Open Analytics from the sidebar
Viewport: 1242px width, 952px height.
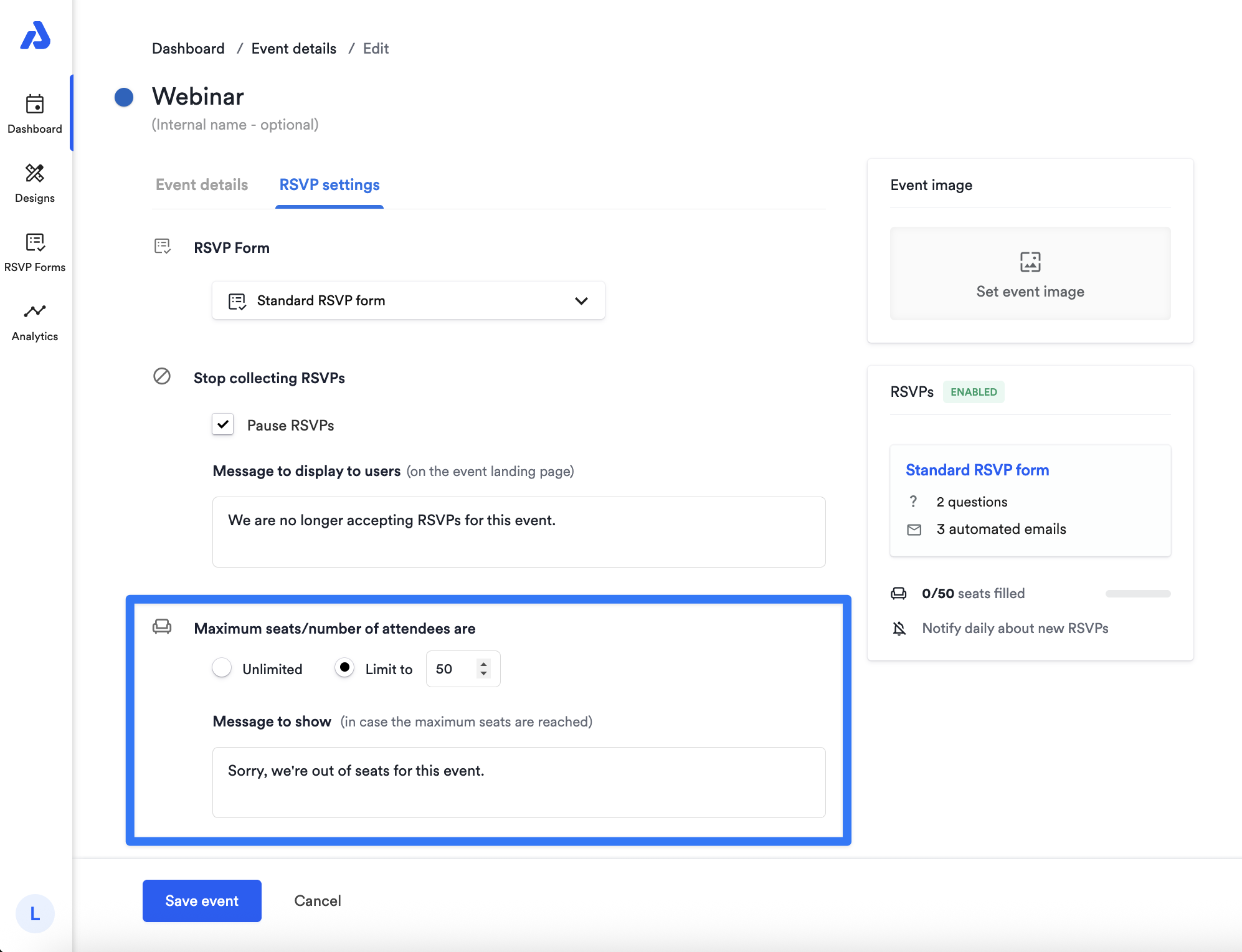point(35,312)
